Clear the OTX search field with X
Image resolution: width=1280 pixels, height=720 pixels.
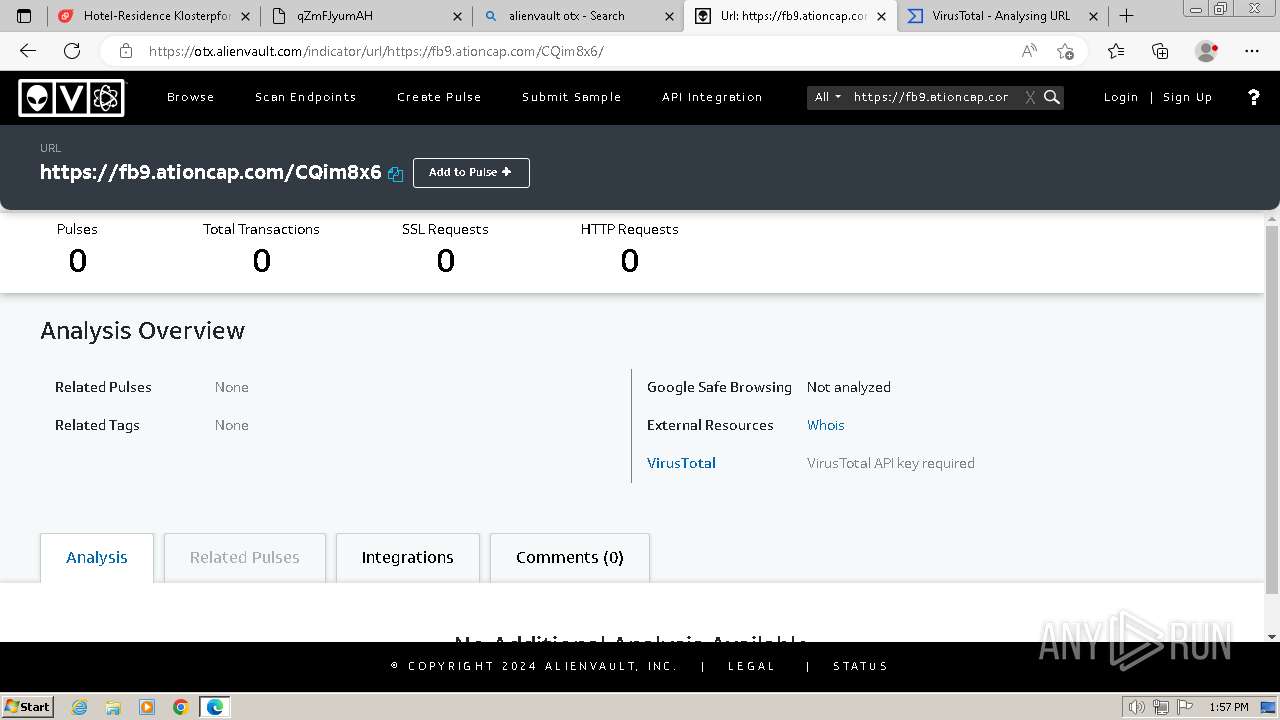point(1030,97)
